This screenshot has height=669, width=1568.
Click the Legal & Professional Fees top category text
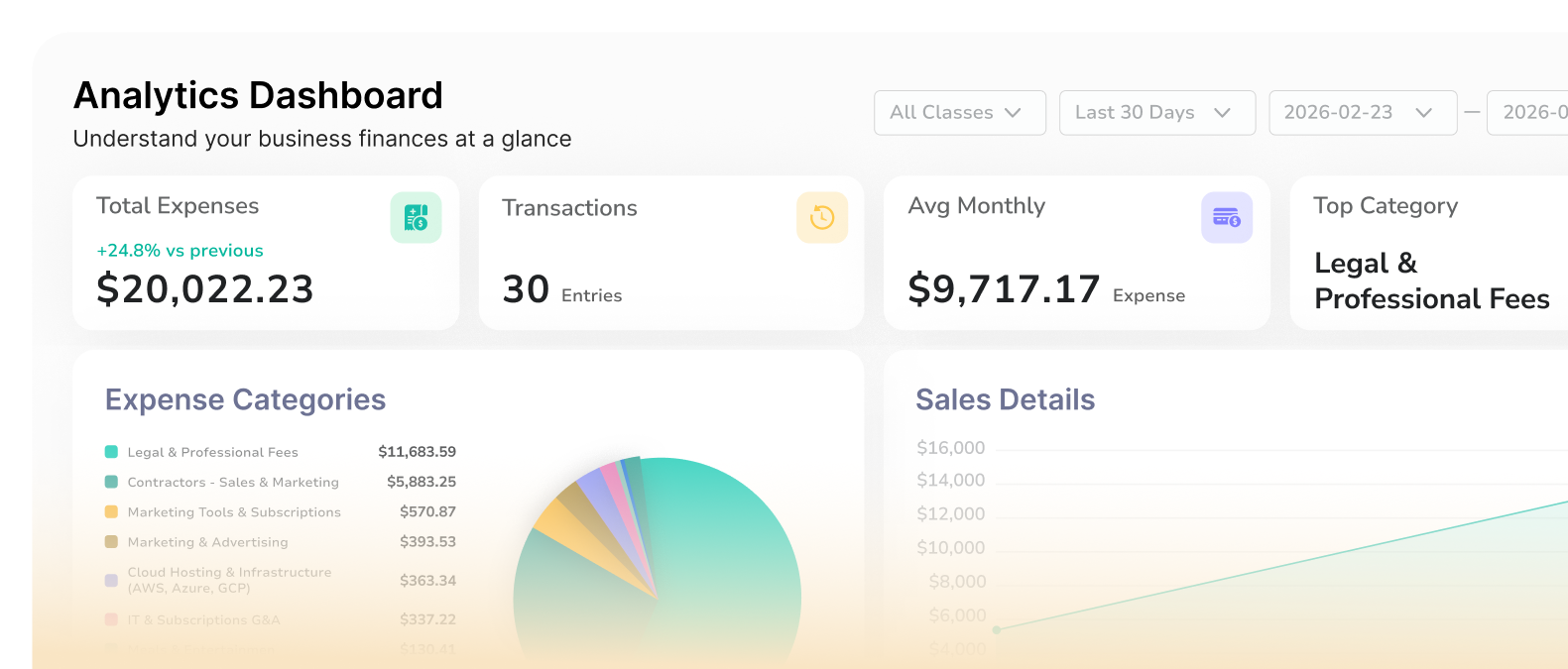pos(1431,280)
